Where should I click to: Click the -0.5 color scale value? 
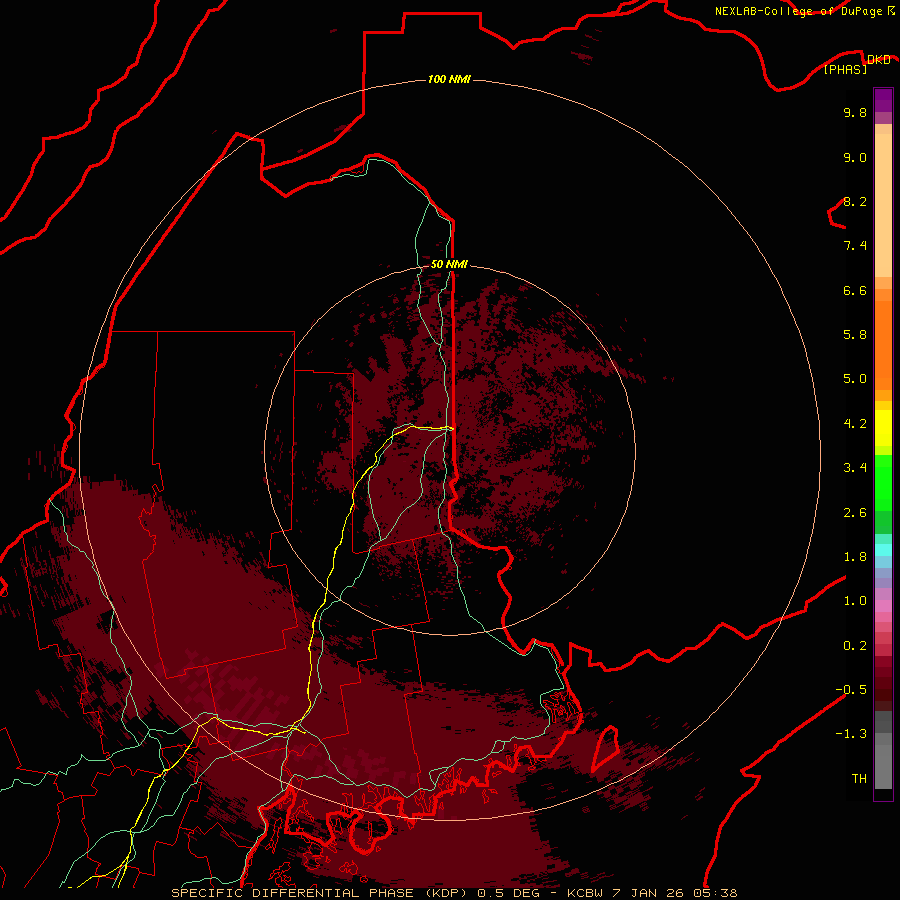(851, 690)
